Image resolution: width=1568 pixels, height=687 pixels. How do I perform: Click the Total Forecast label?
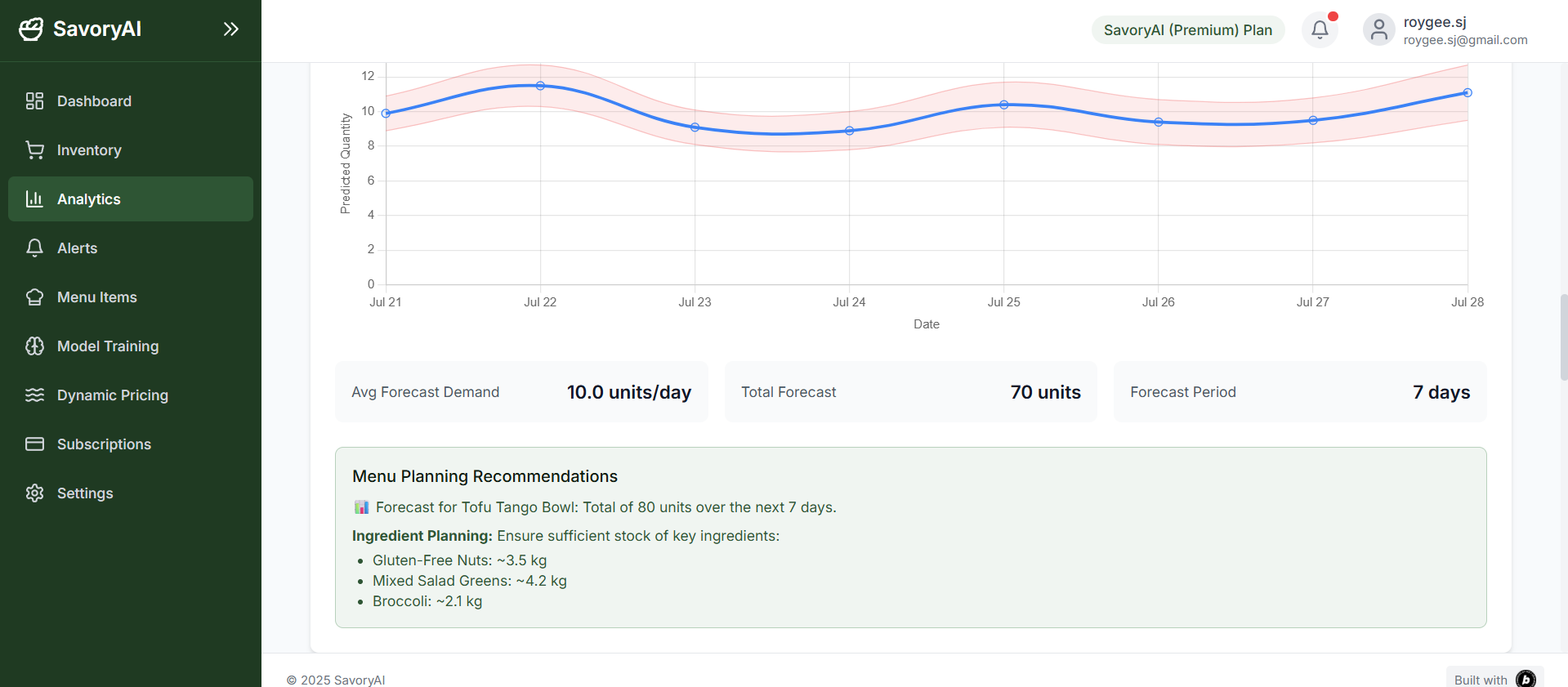788,392
